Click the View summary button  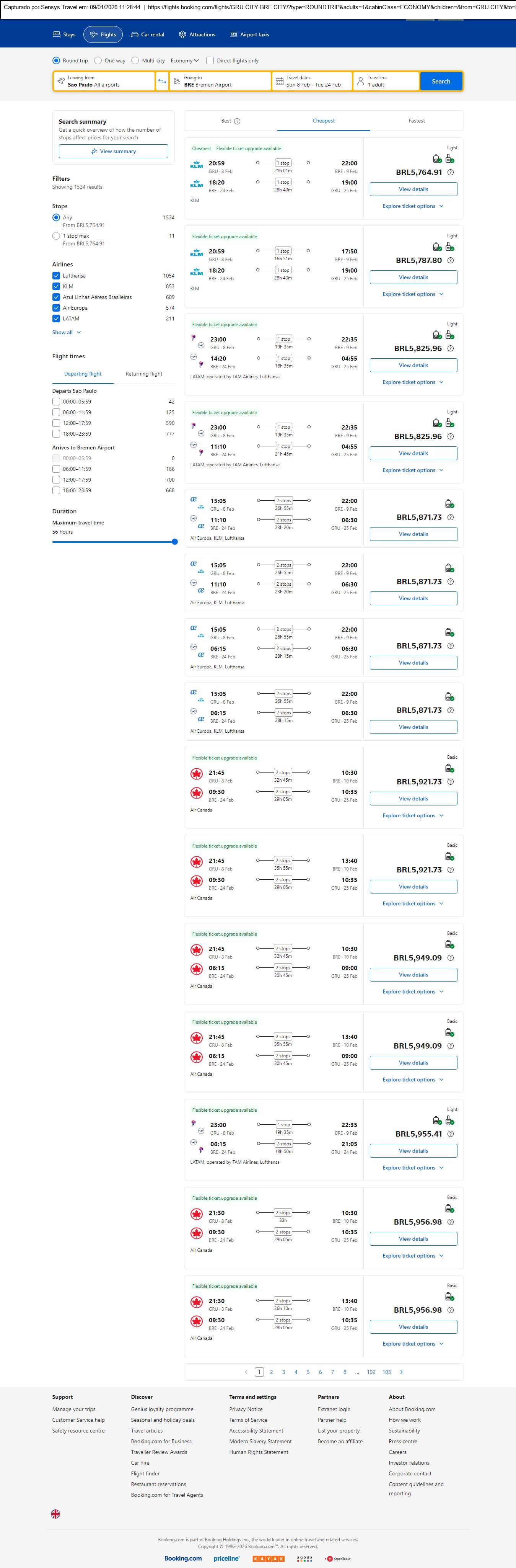pos(113,152)
